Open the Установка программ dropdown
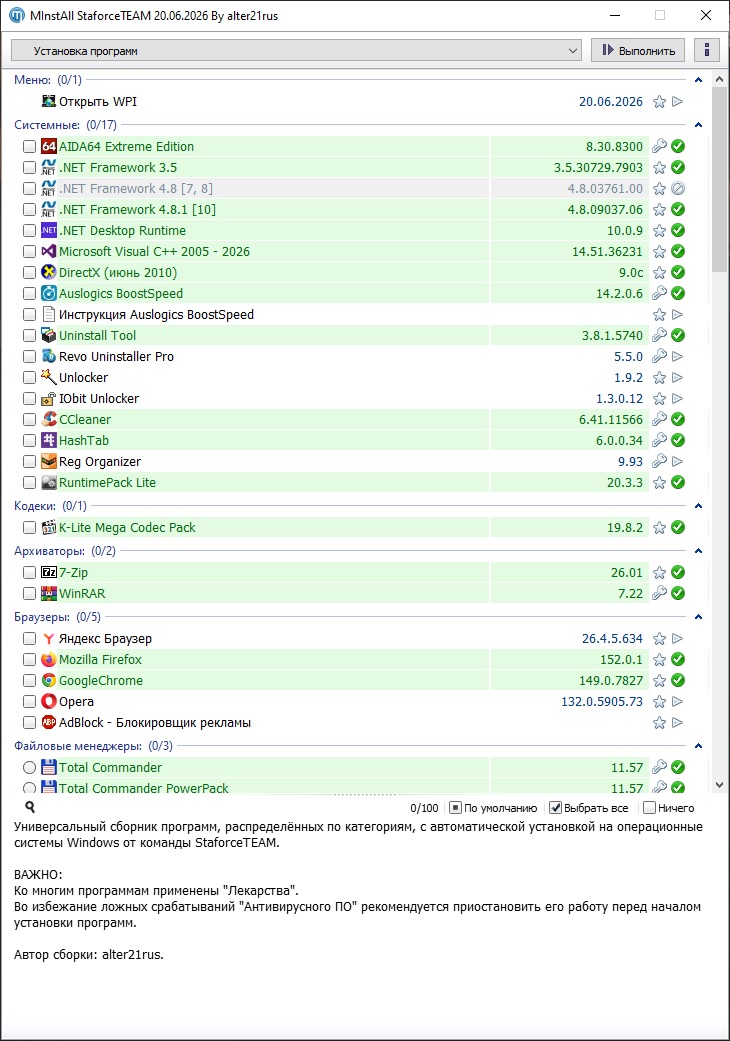Image resolution: width=730 pixels, height=1041 pixels. (x=296, y=50)
